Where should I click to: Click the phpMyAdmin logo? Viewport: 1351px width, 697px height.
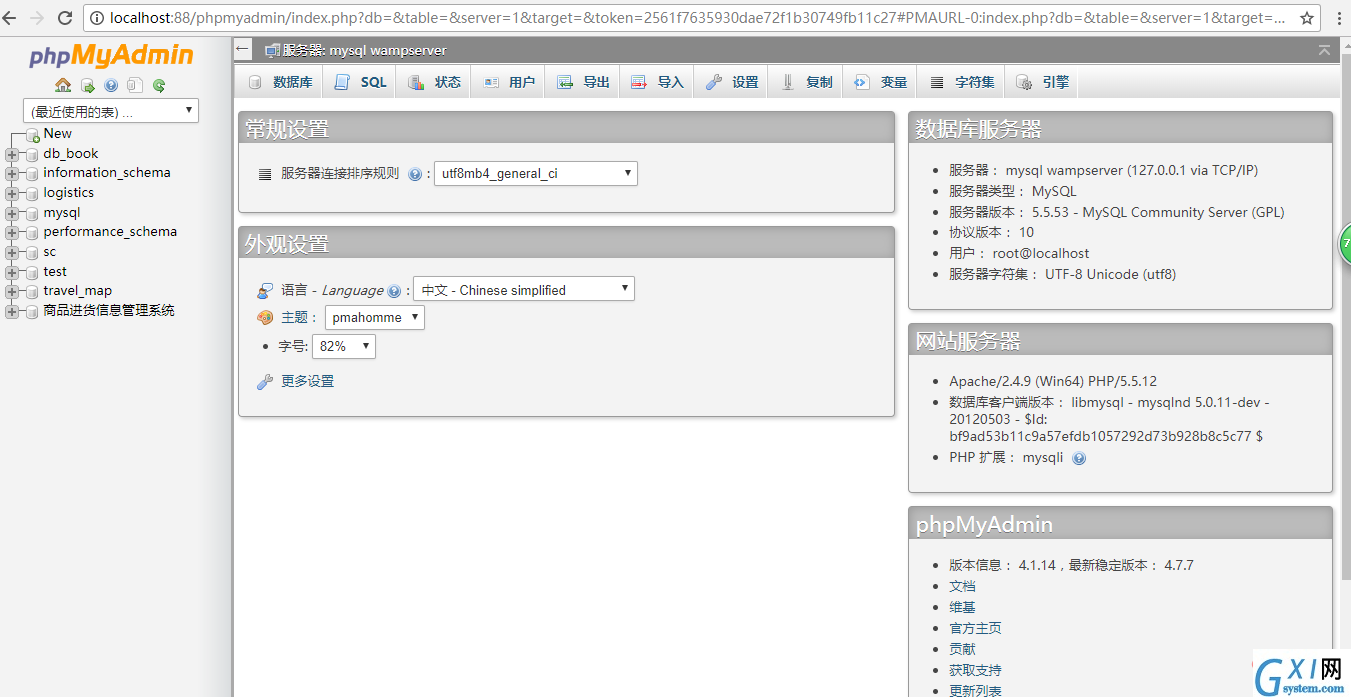[x=112, y=56]
